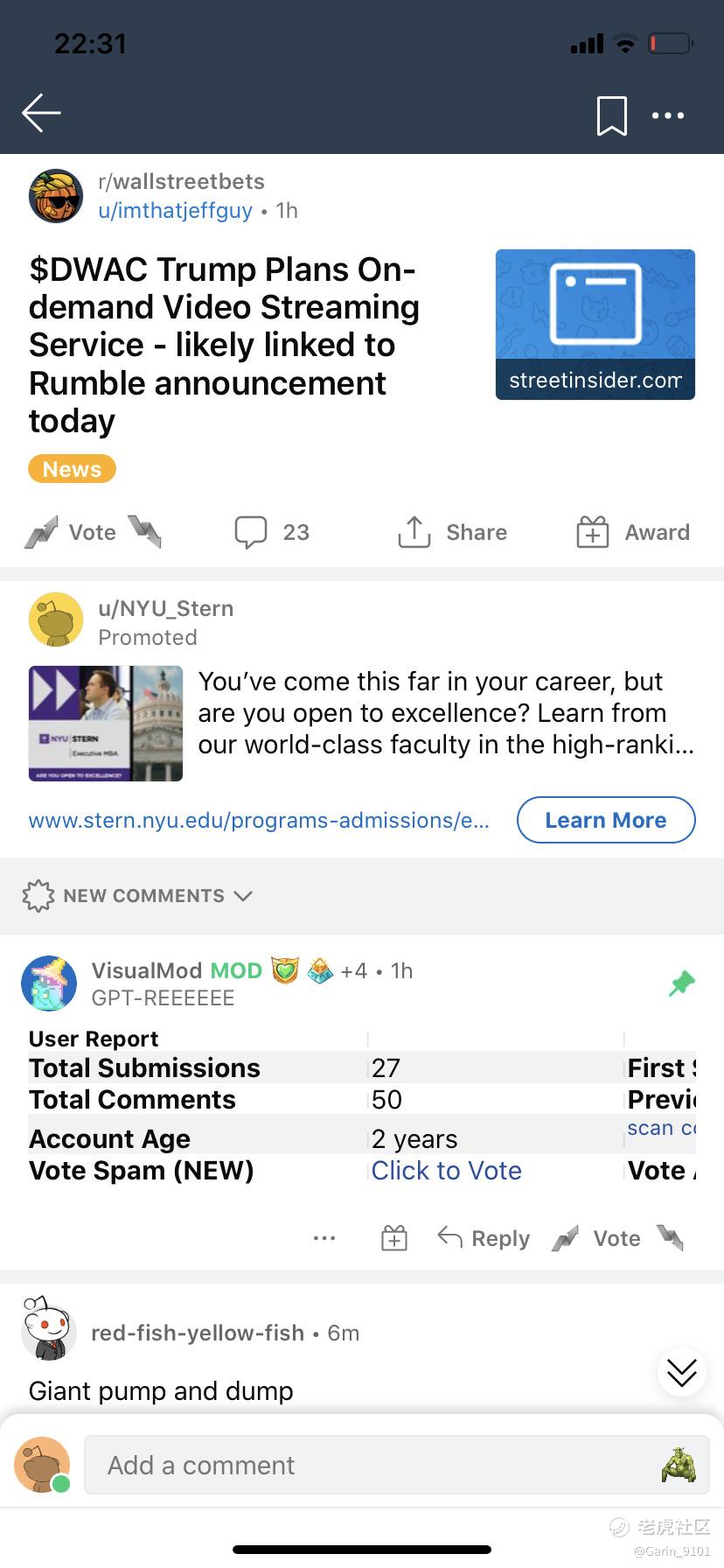Open the www.stern.nyu.edu promoted link
This screenshot has height=1568, width=724.
pyautogui.click(x=259, y=820)
